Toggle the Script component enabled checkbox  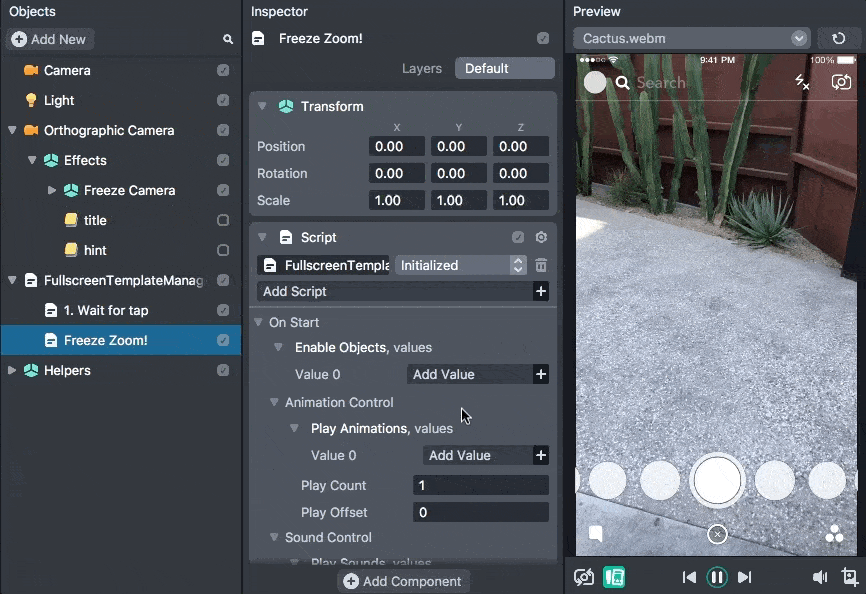(518, 237)
